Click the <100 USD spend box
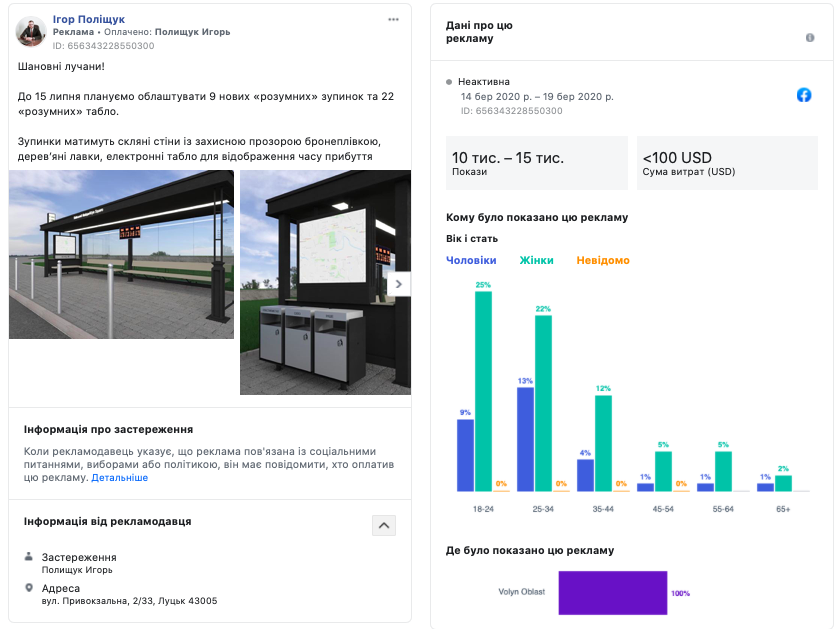 [x=727, y=163]
